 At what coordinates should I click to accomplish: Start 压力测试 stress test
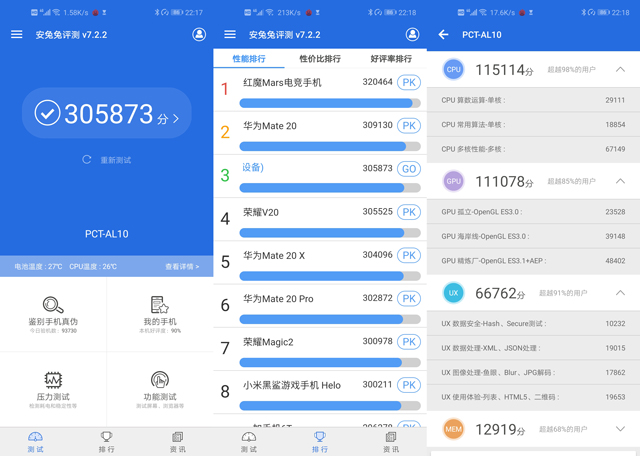[53, 389]
